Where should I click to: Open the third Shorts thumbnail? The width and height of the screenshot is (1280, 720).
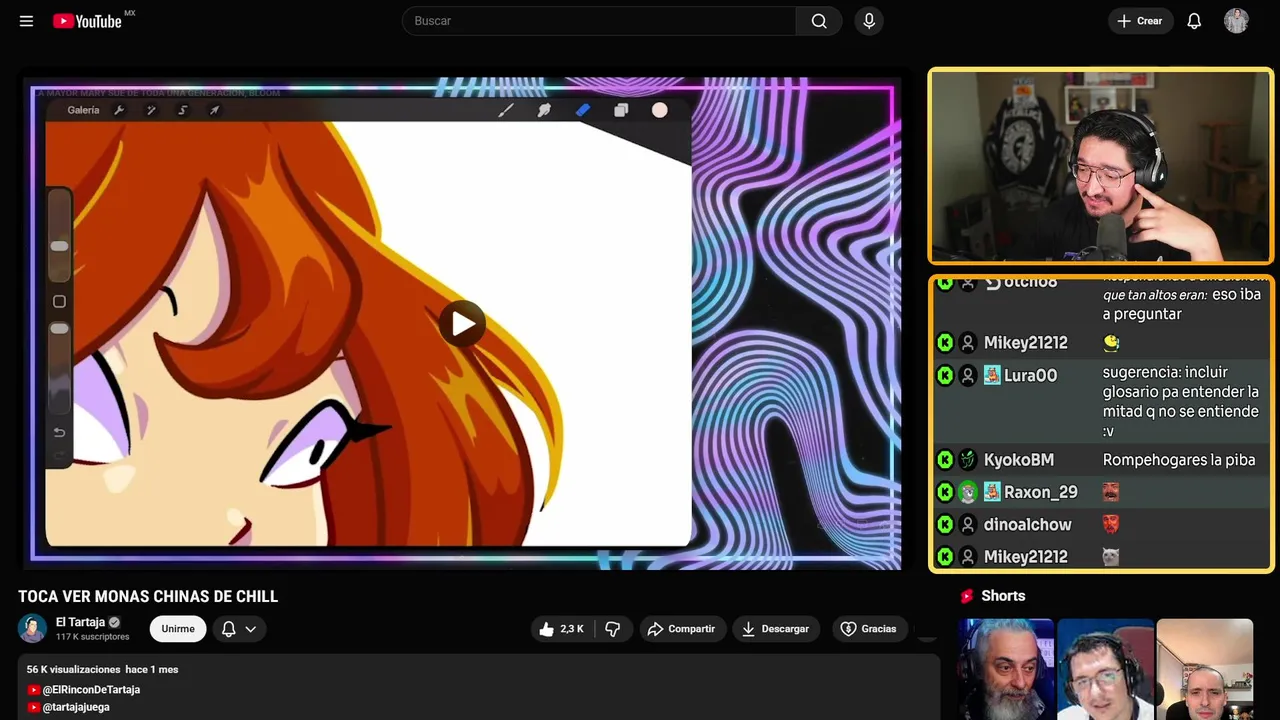[1204, 669]
